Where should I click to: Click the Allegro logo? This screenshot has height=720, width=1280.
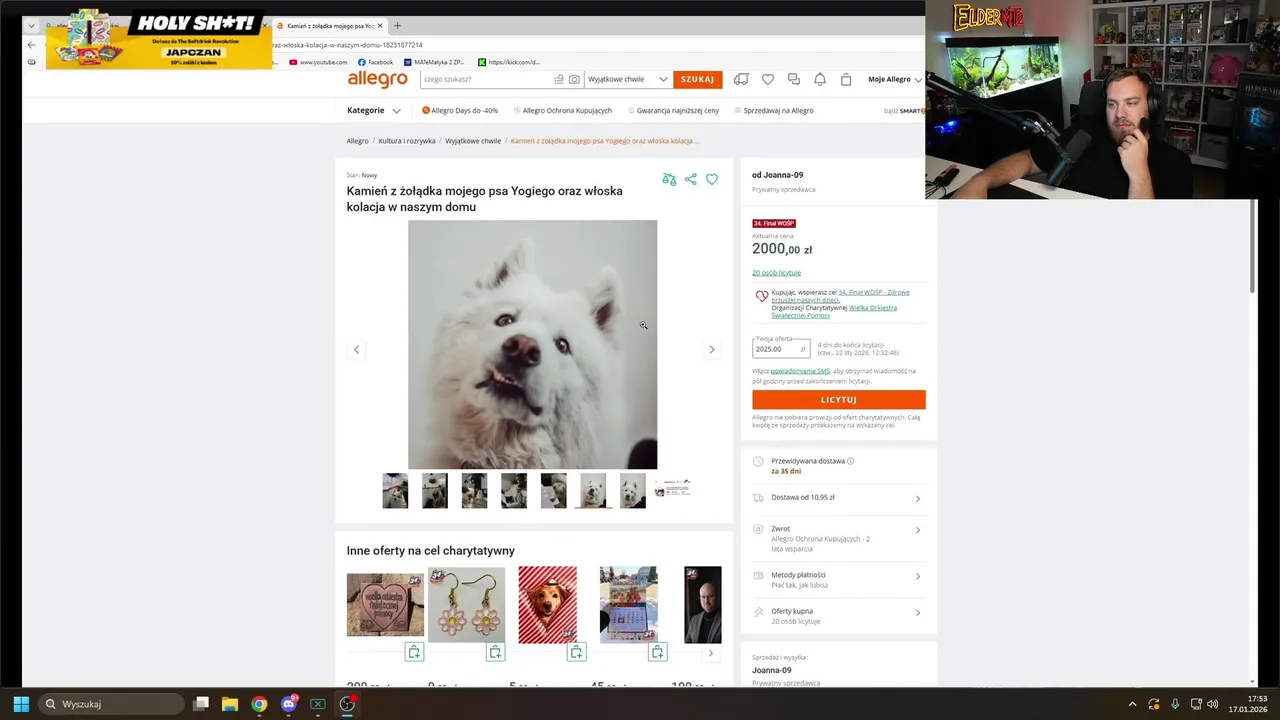377,79
